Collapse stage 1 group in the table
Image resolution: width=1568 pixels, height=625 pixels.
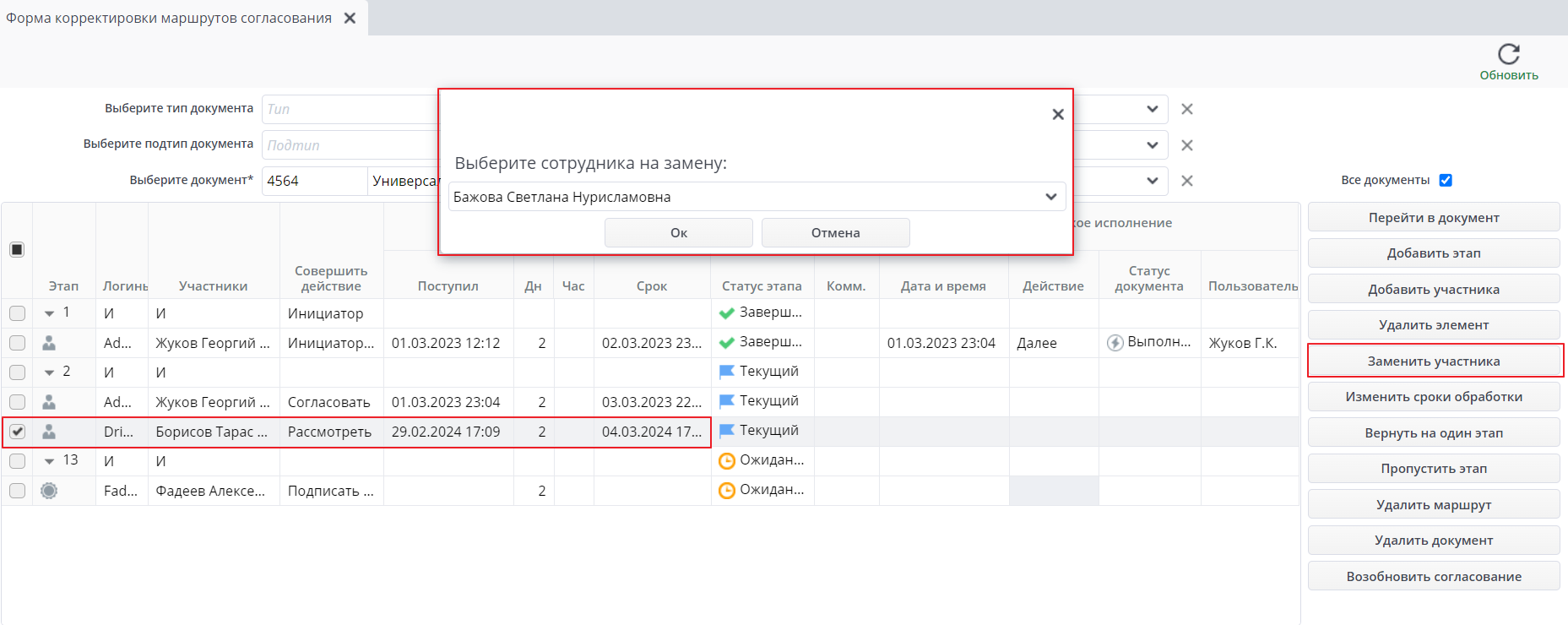(x=50, y=313)
